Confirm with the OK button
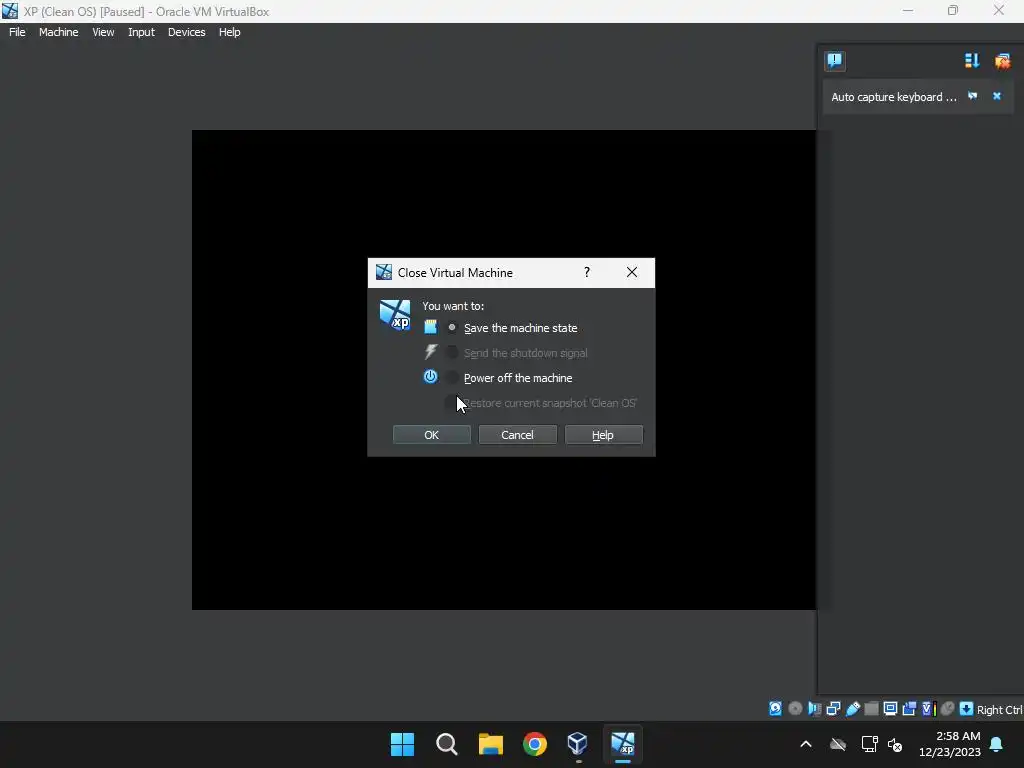The width and height of the screenshot is (1024, 768). point(432,435)
